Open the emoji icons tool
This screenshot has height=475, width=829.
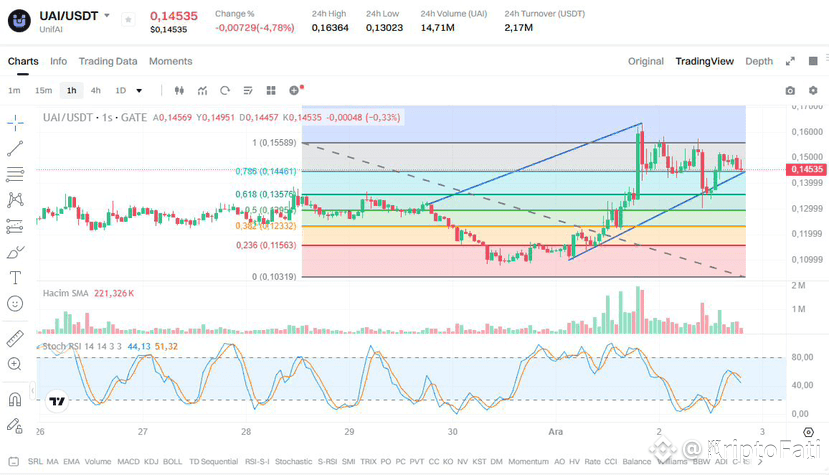(x=15, y=304)
